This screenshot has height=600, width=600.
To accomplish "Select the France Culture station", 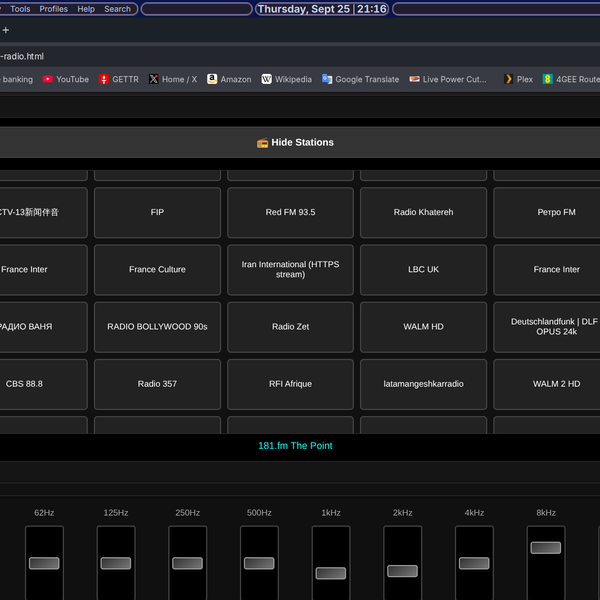I will (x=157, y=270).
